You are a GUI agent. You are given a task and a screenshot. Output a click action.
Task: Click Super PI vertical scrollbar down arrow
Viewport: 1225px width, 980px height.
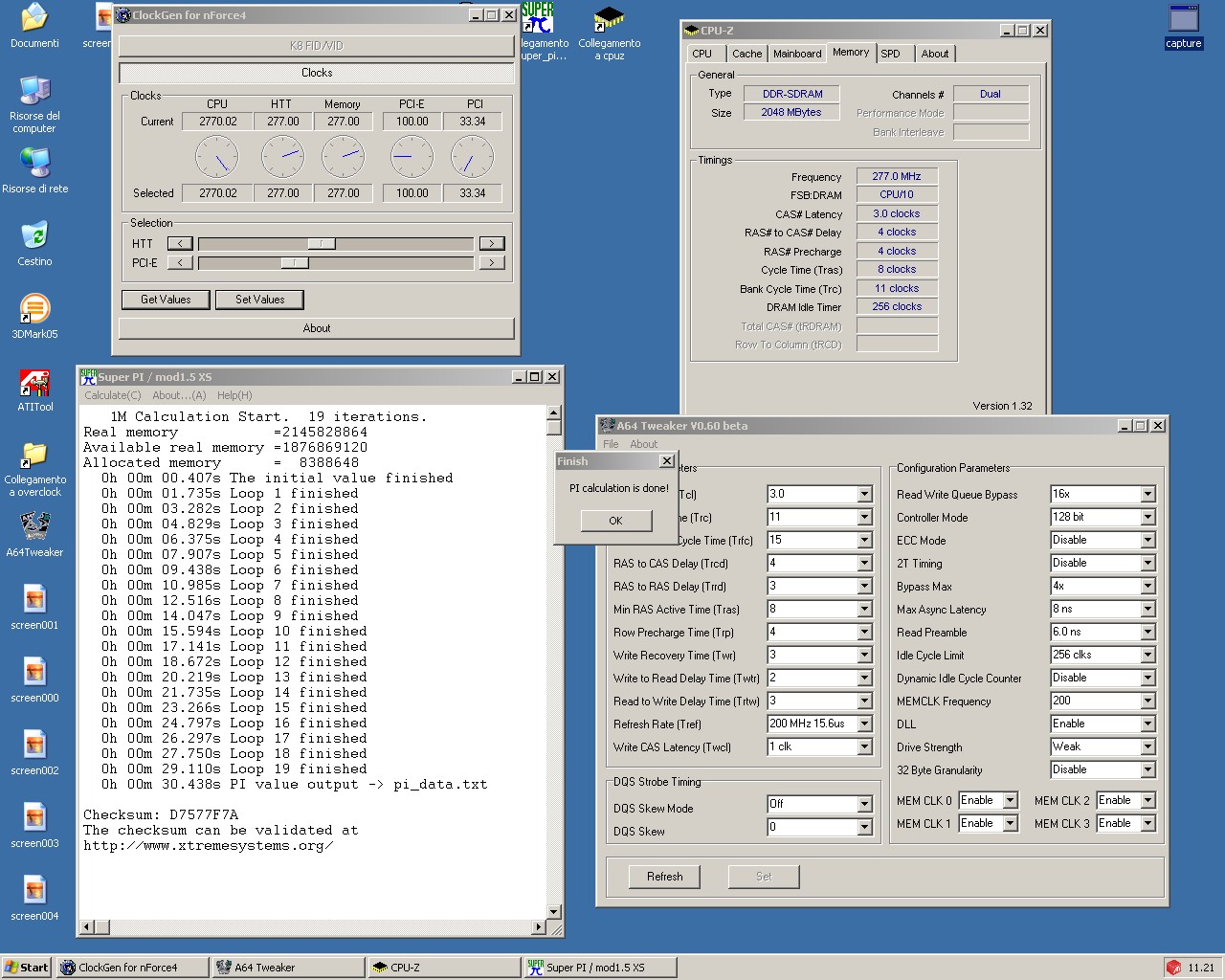[554, 912]
